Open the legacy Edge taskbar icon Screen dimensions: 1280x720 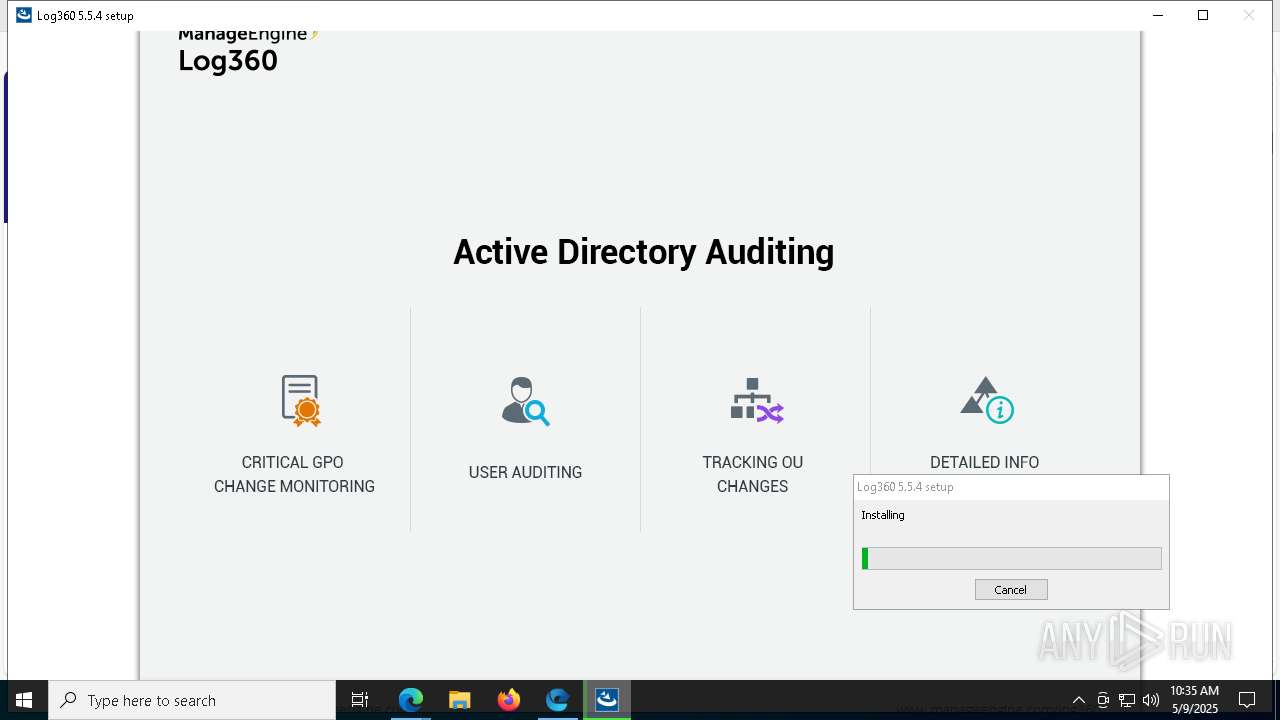[558, 700]
